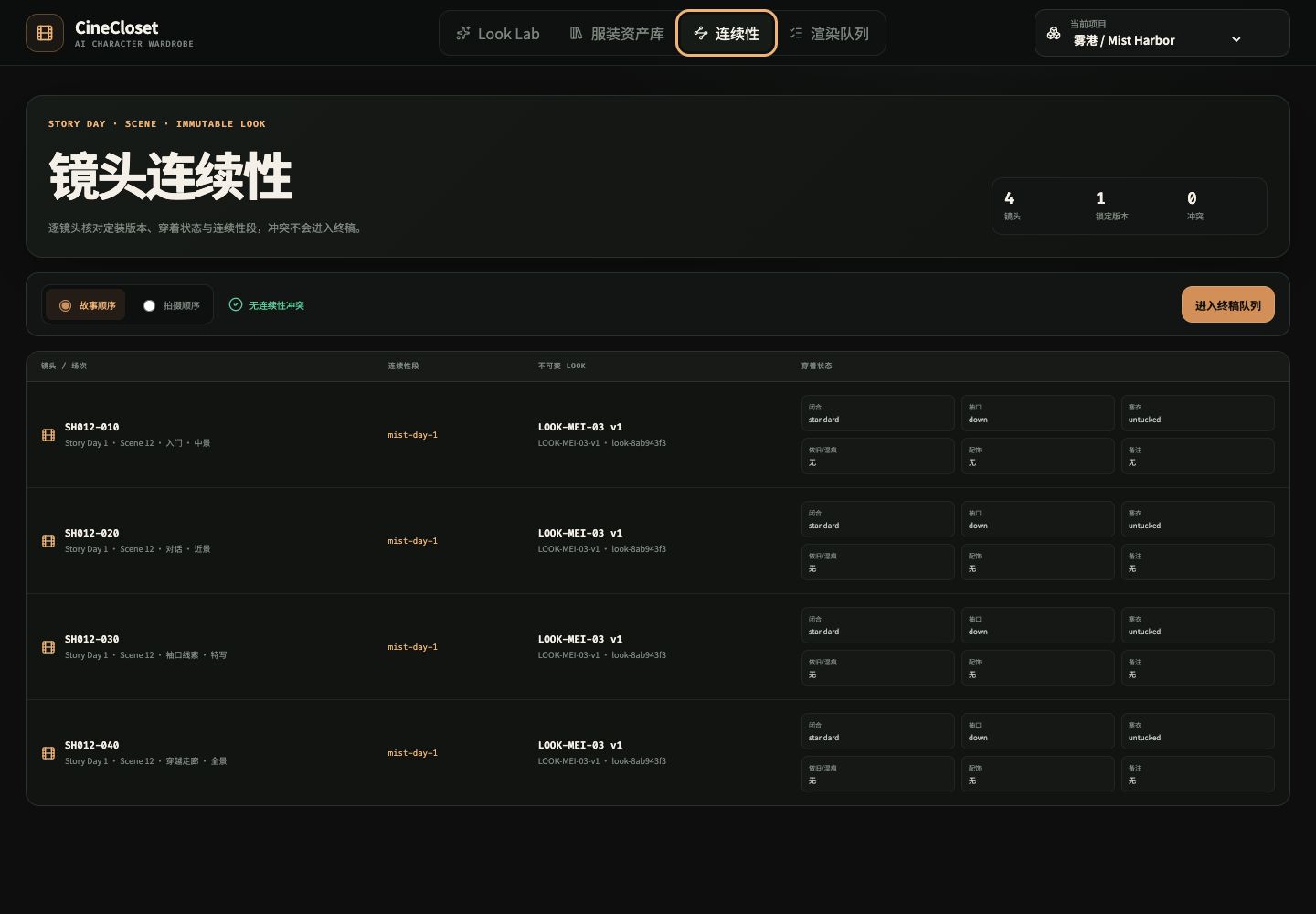Click the film icon beside SH012-030
The height and width of the screenshot is (914, 1316).
(48, 647)
